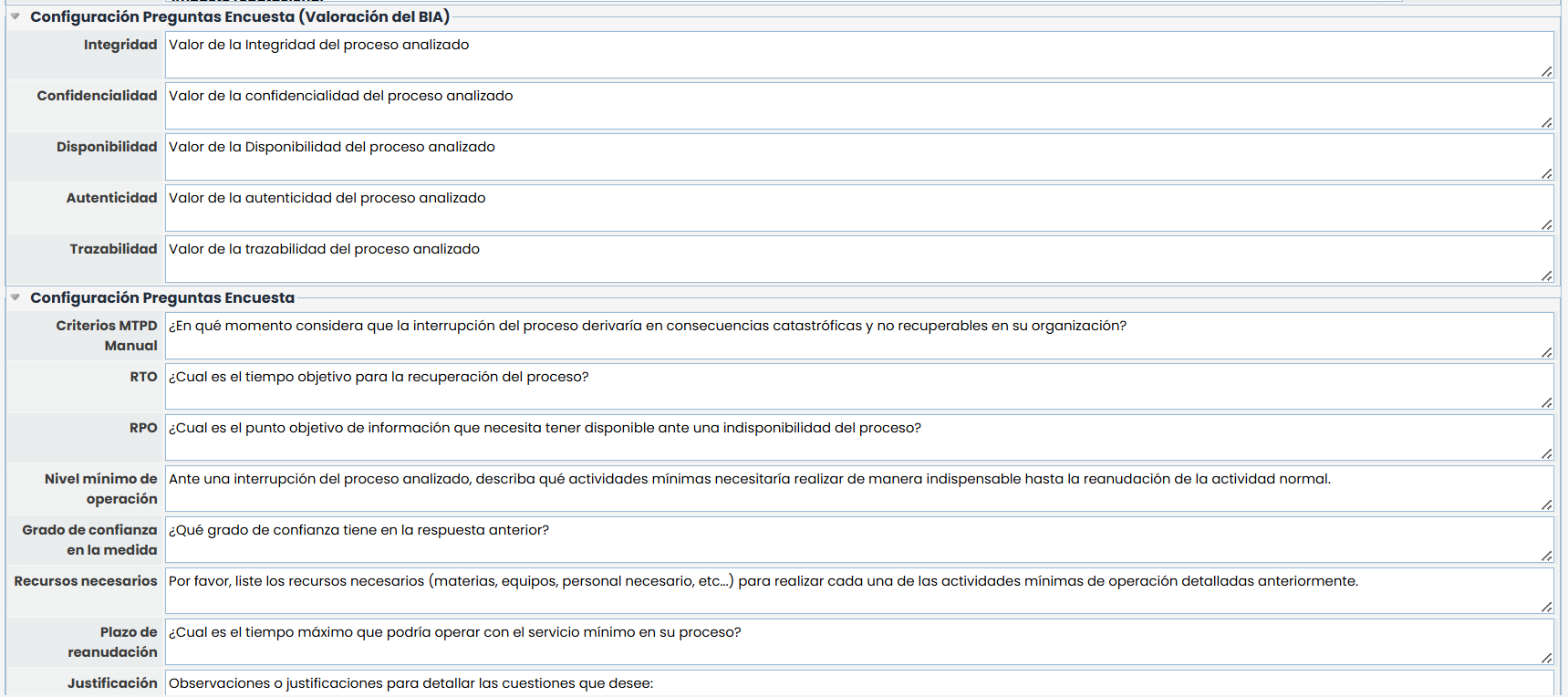Focus the Recursos necesarios text area
Screen dimensions: 1568x697
click(857, 591)
